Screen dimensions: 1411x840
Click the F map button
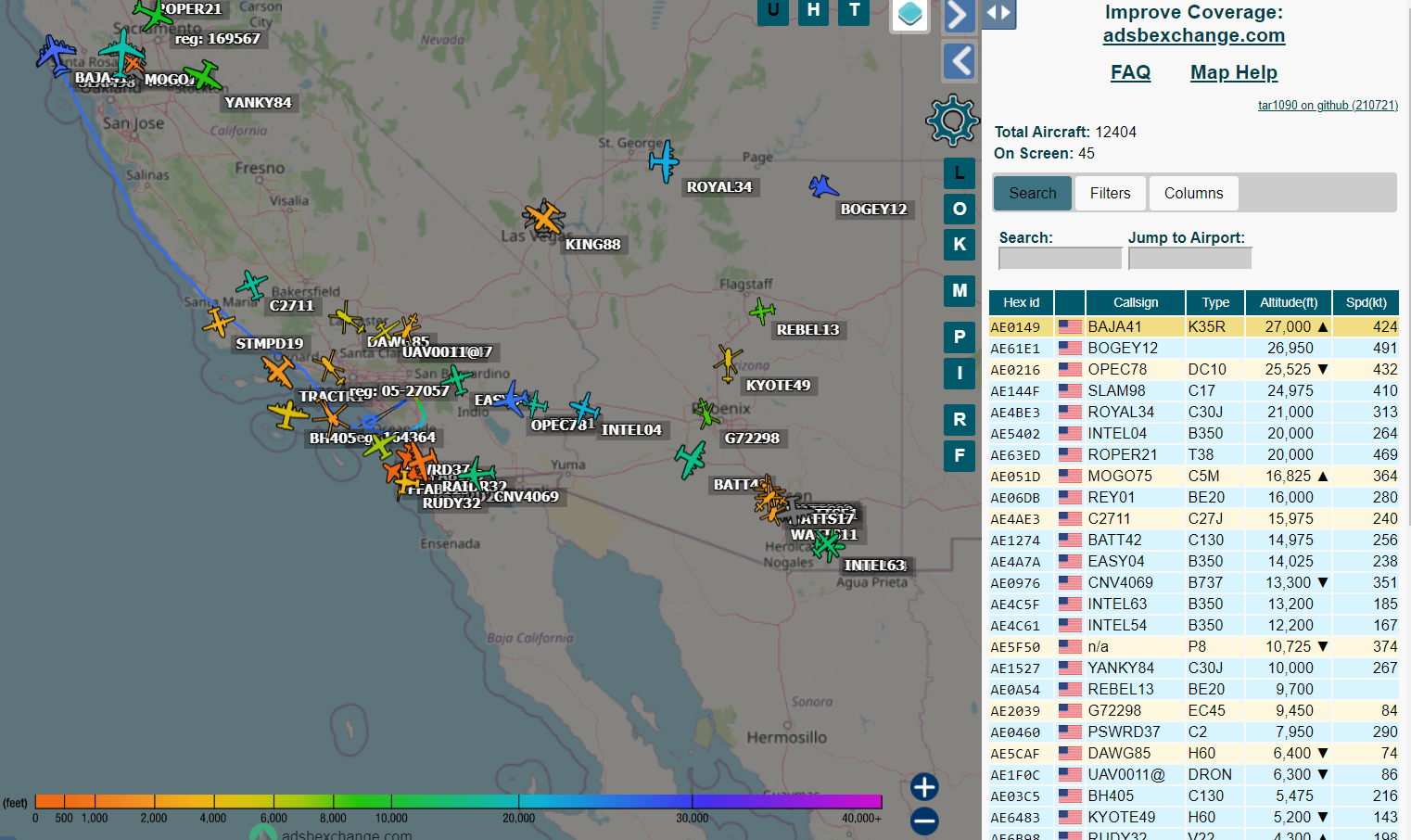coord(960,455)
